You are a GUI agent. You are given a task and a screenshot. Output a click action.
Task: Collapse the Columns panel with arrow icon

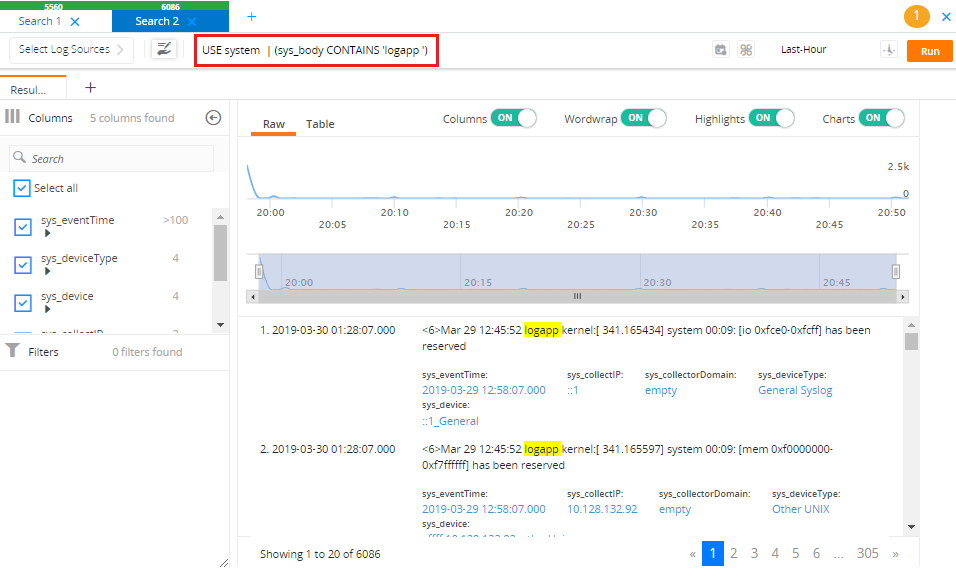[213, 118]
